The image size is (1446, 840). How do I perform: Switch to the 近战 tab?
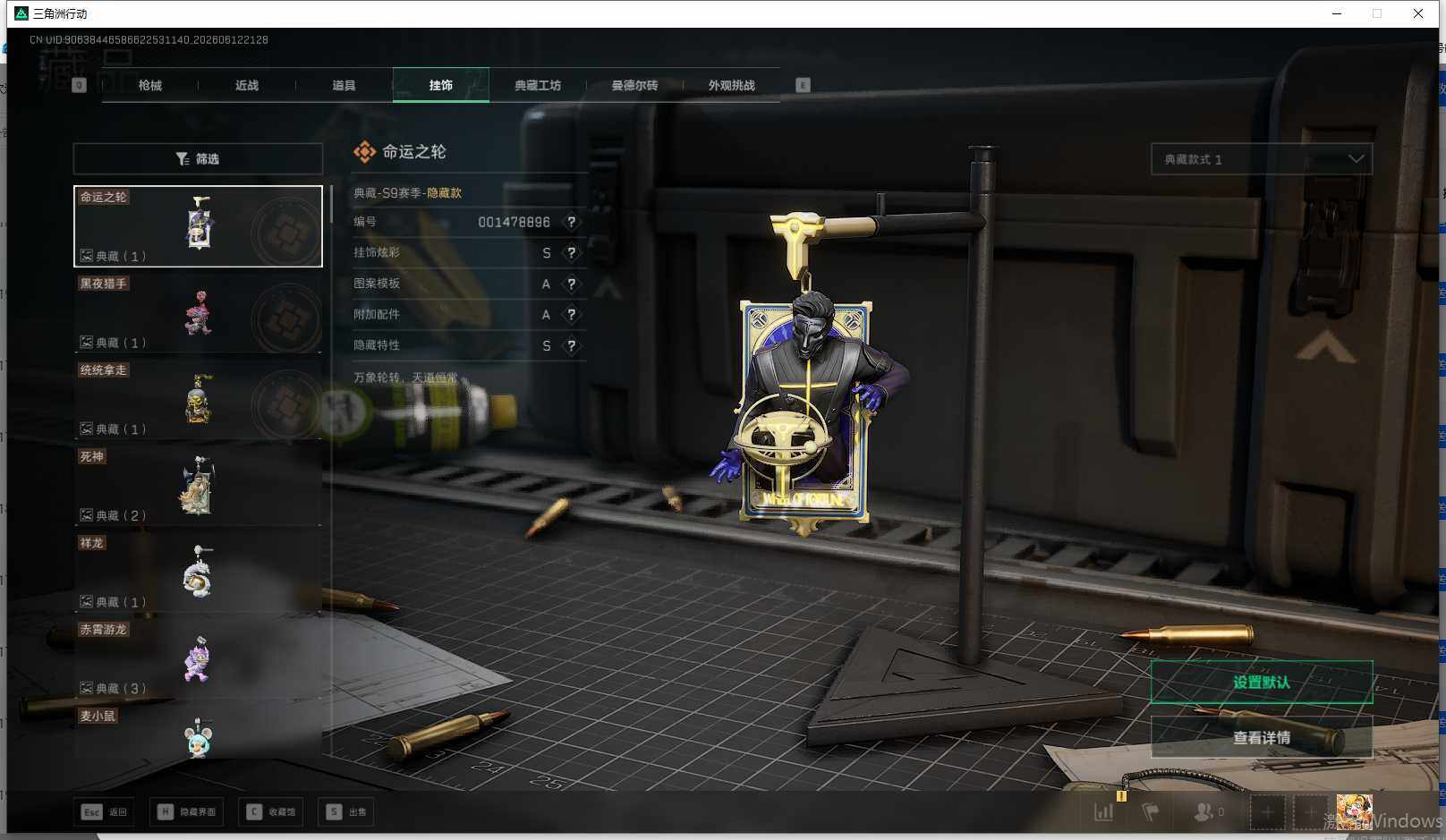(247, 85)
